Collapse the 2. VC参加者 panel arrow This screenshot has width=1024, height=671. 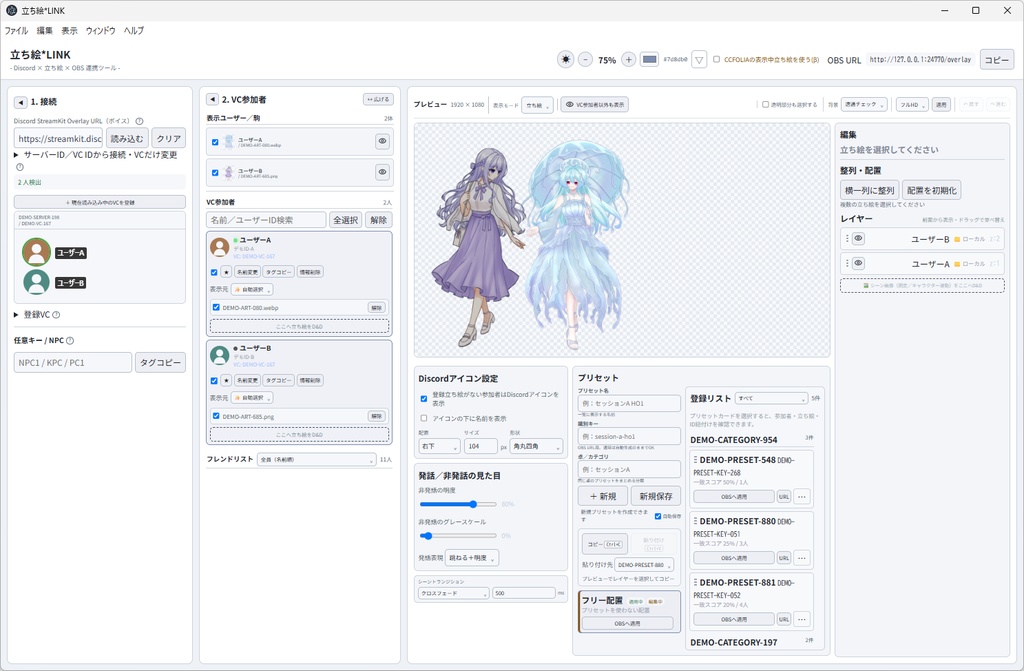[x=212, y=99]
